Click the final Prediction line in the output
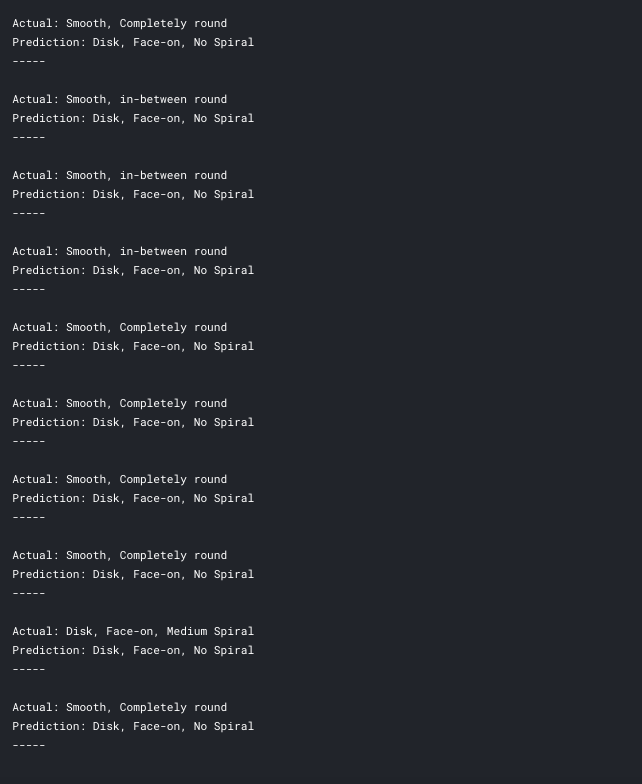 pos(133,726)
